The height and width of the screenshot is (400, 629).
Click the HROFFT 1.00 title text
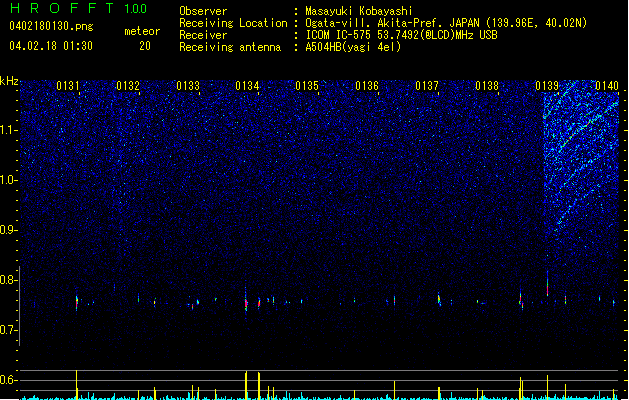(x=79, y=8)
